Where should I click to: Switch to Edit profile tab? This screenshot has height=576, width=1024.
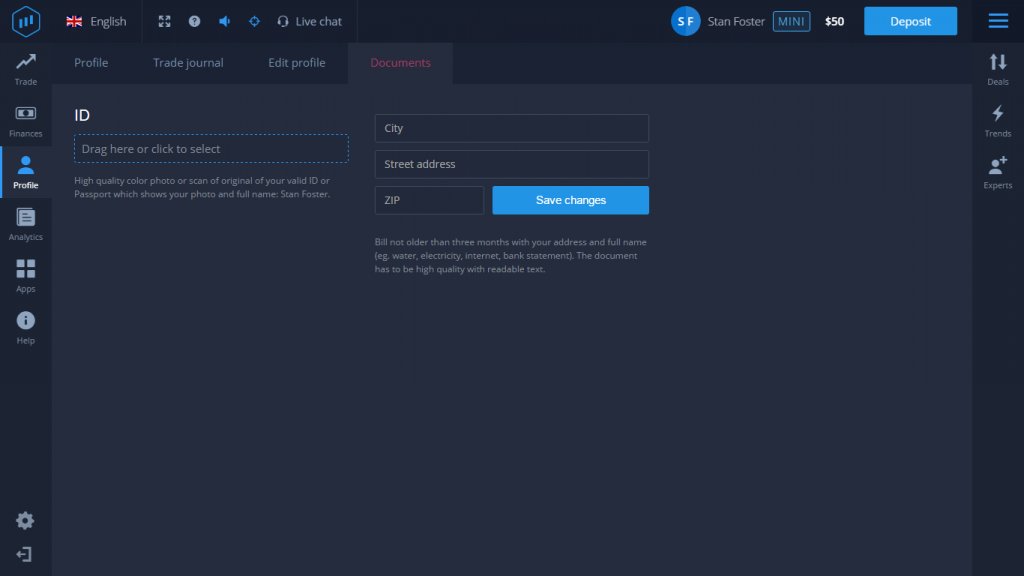click(296, 63)
